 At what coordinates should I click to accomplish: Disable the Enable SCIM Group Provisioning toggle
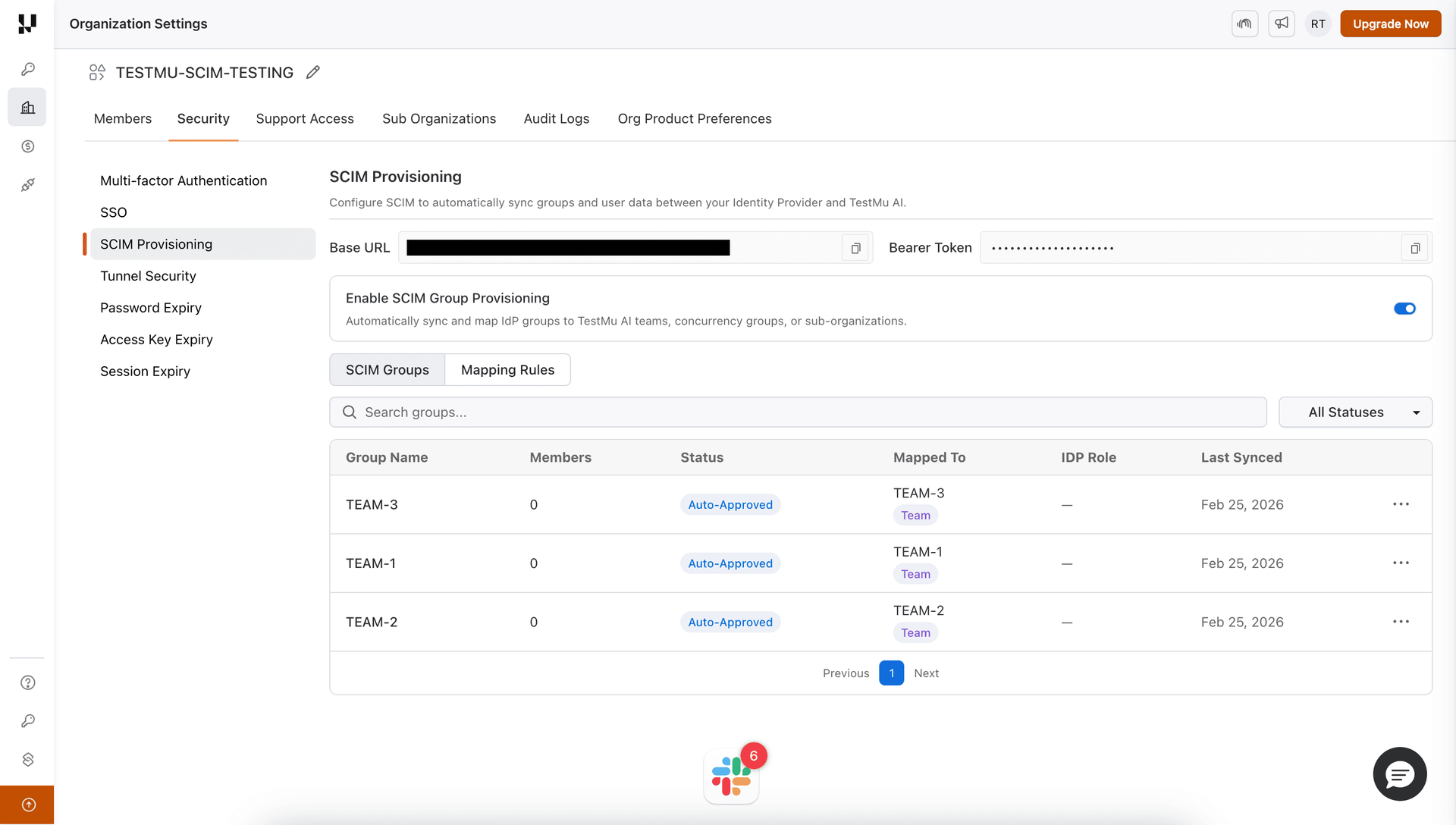pos(1404,309)
